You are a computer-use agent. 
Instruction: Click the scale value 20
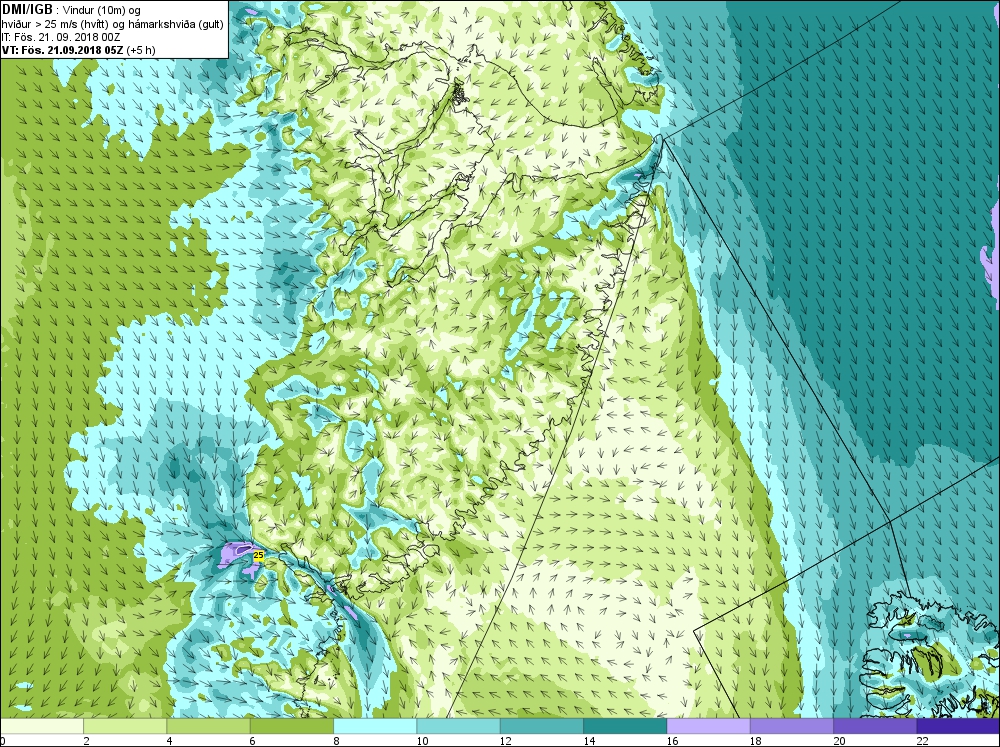point(839,741)
